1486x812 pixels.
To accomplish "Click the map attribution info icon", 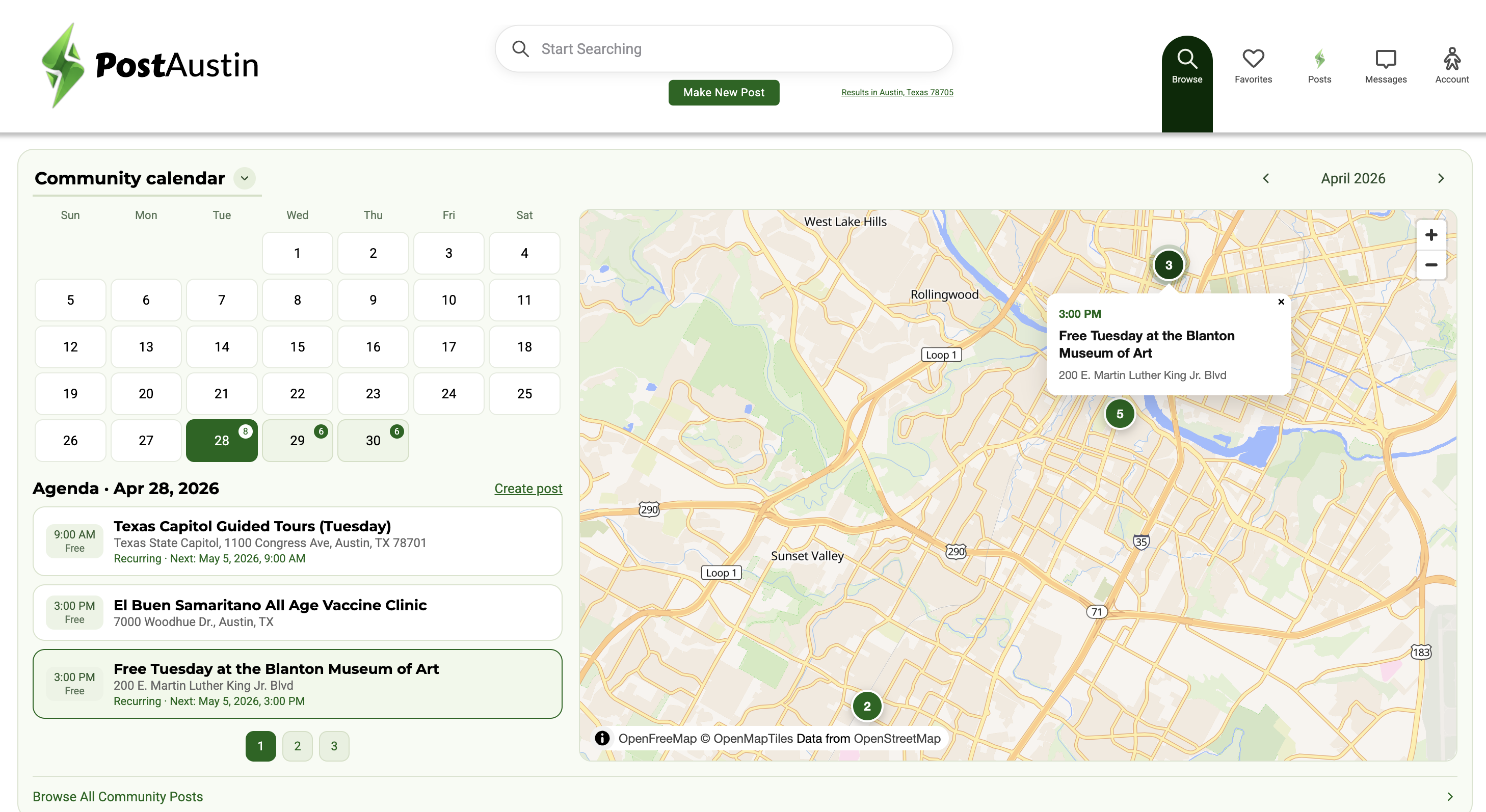I will pyautogui.click(x=602, y=738).
